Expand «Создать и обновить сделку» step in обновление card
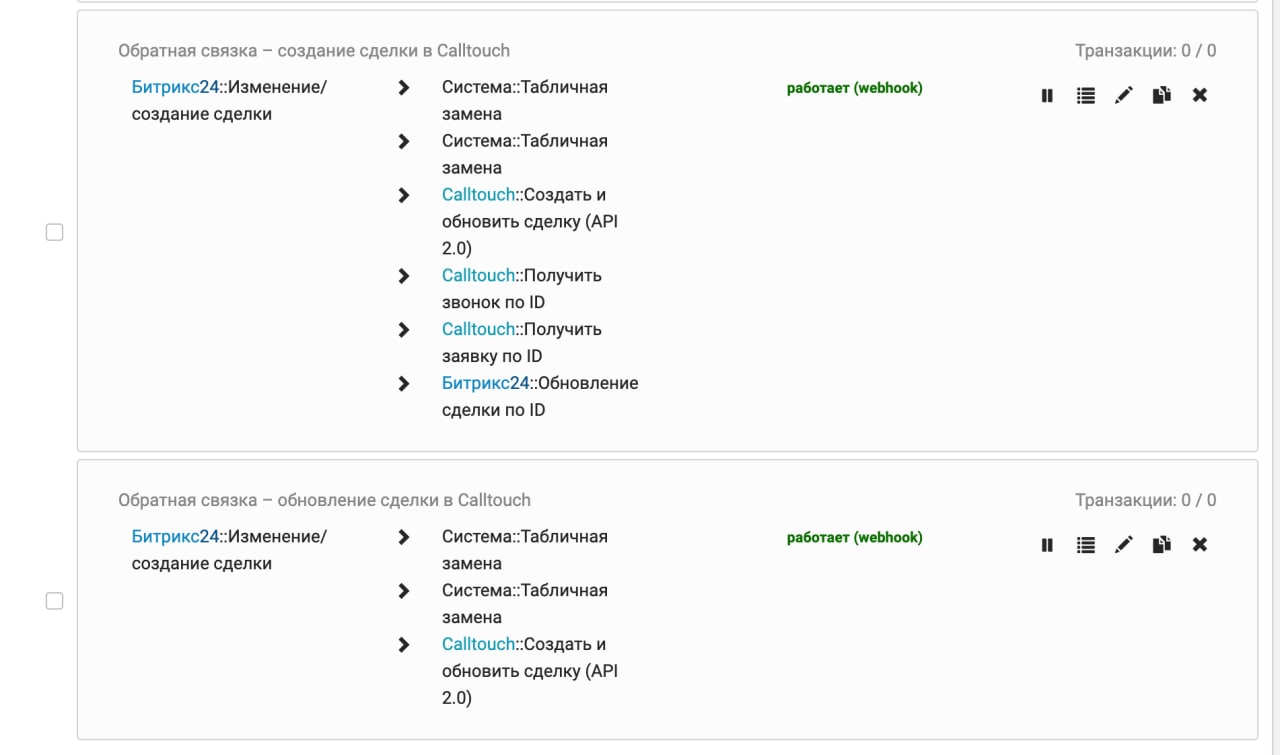 (404, 645)
